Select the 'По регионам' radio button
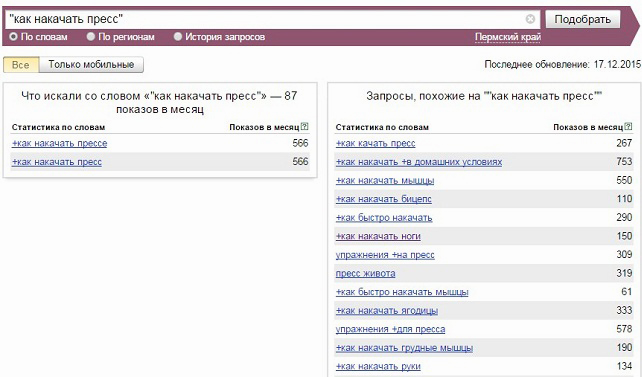 [91, 37]
